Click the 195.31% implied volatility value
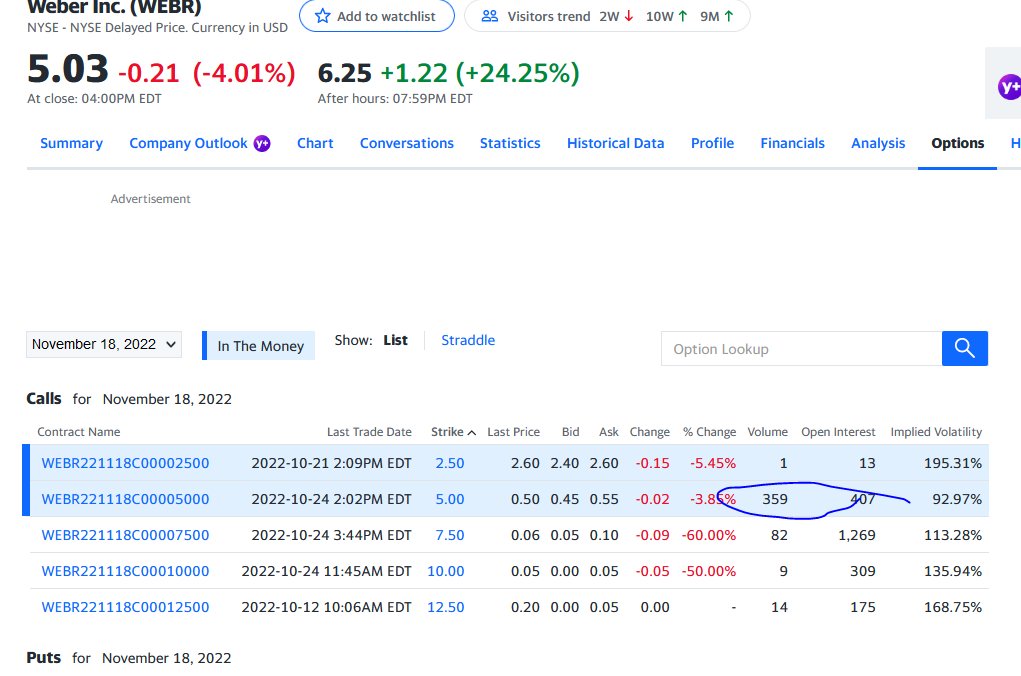1021x676 pixels. coord(953,463)
